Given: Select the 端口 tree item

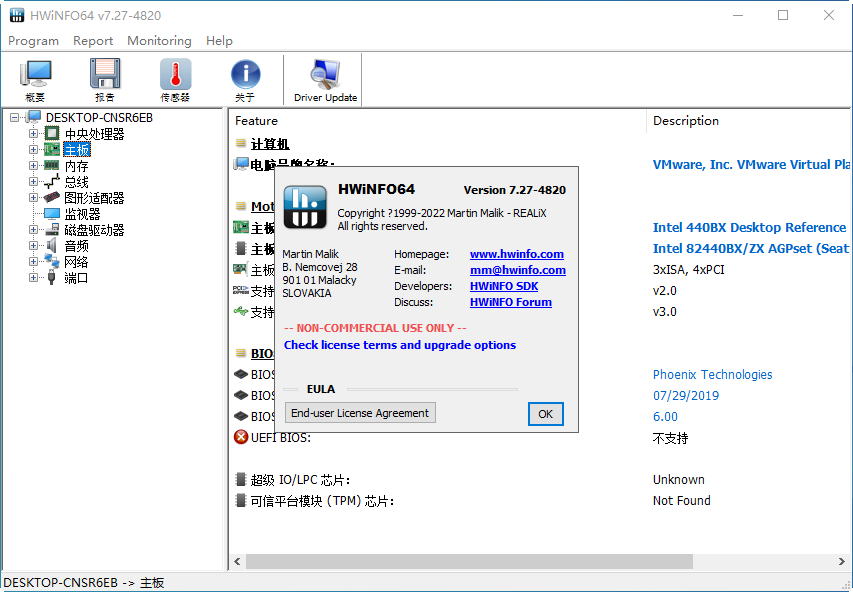Looking at the screenshot, I should click(76, 278).
